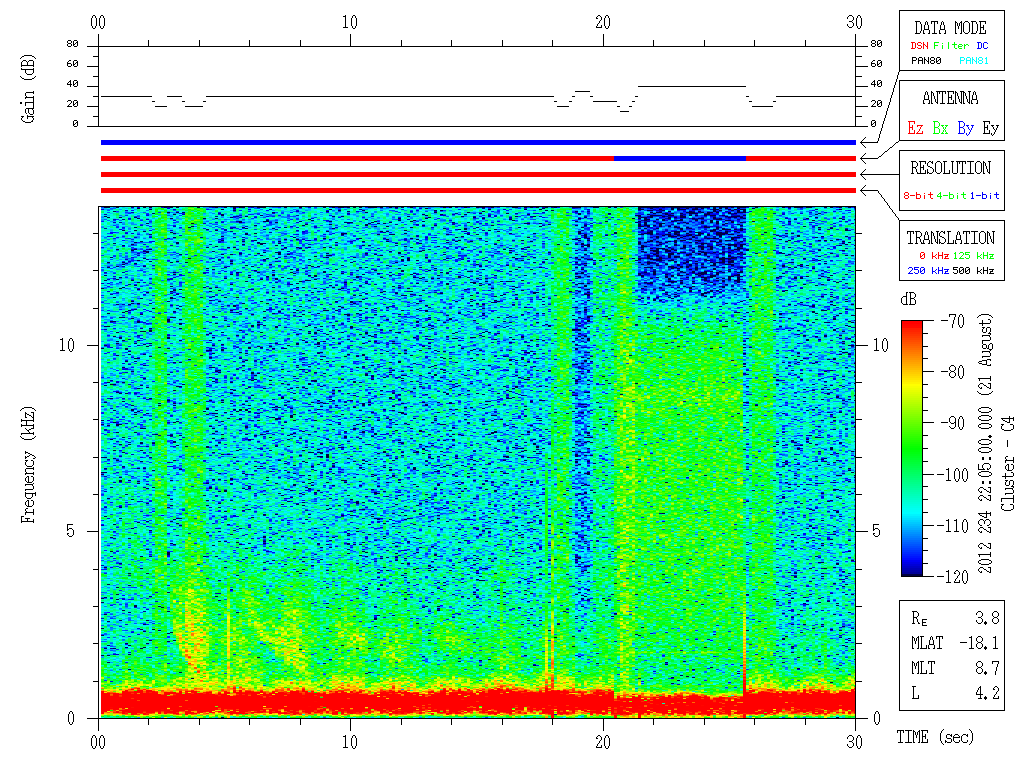This screenshot has width=1024, height=768.
Task: Select the black Ey antenna label
Action: [x=991, y=128]
